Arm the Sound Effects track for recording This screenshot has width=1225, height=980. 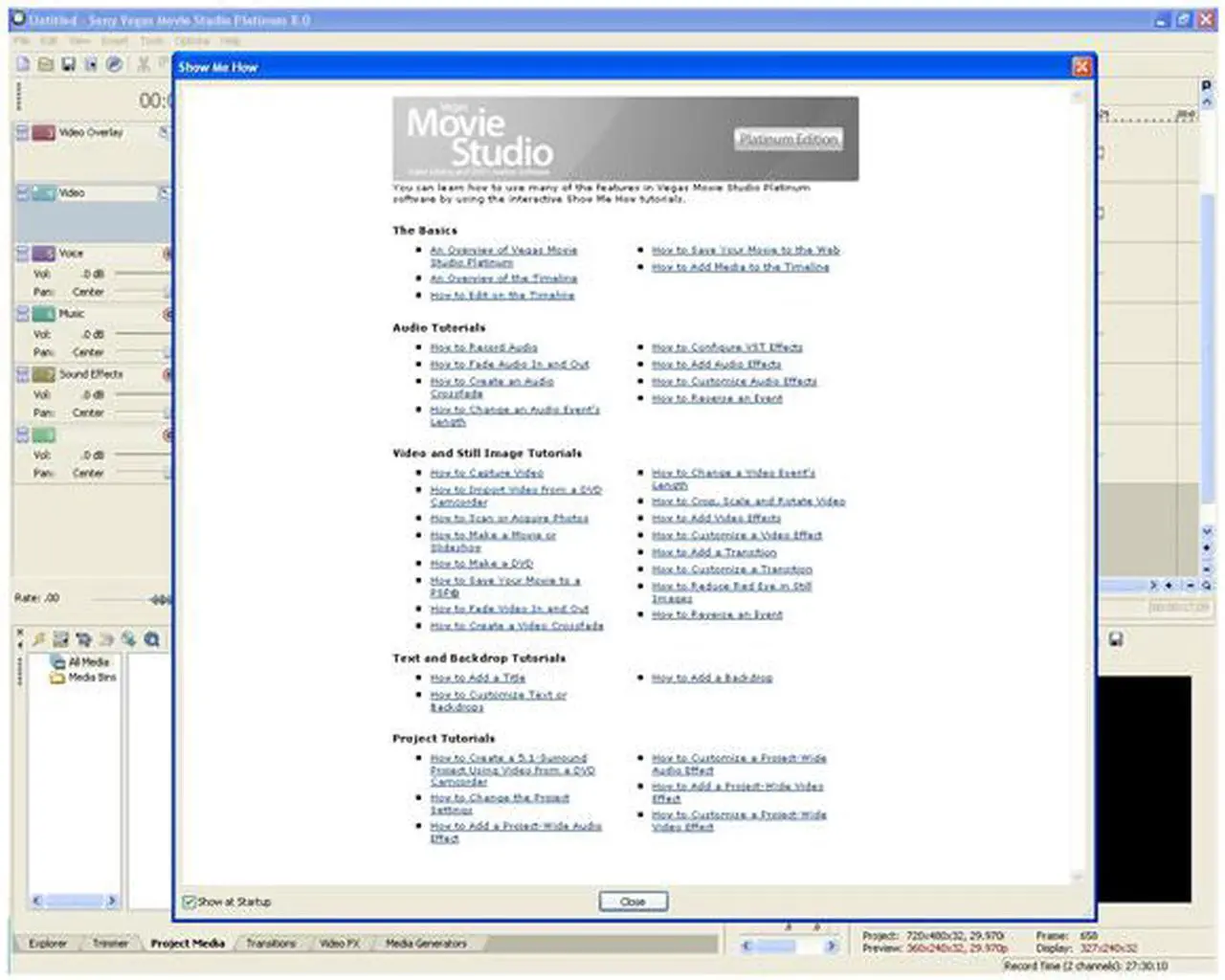point(167,374)
